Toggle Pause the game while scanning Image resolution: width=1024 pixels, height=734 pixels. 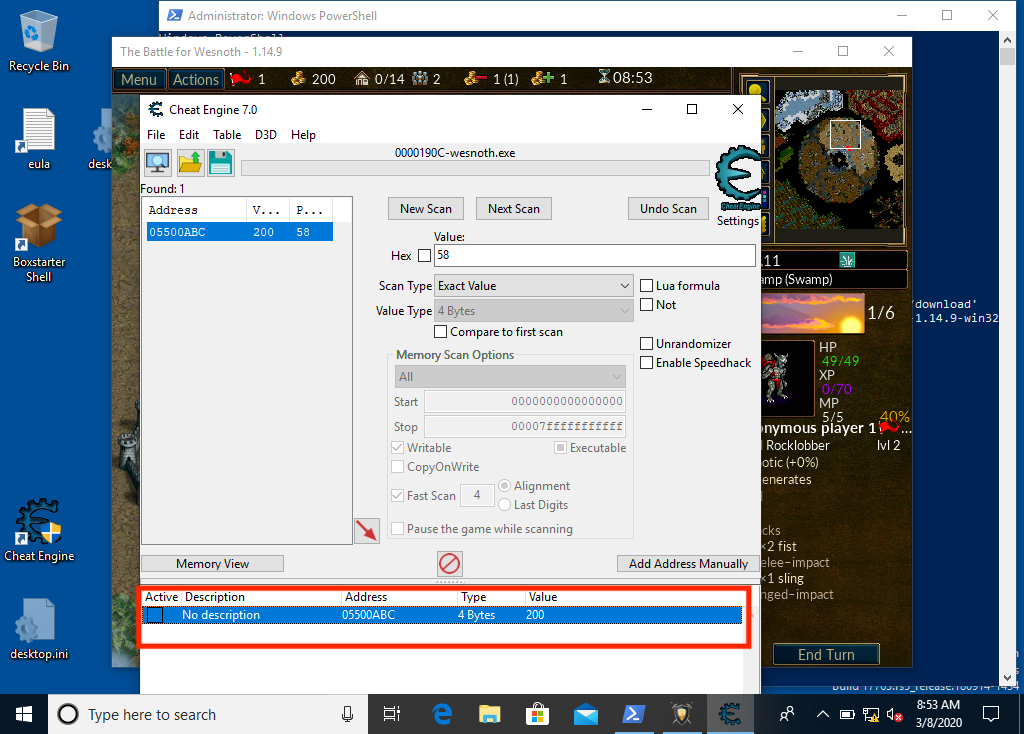(397, 528)
